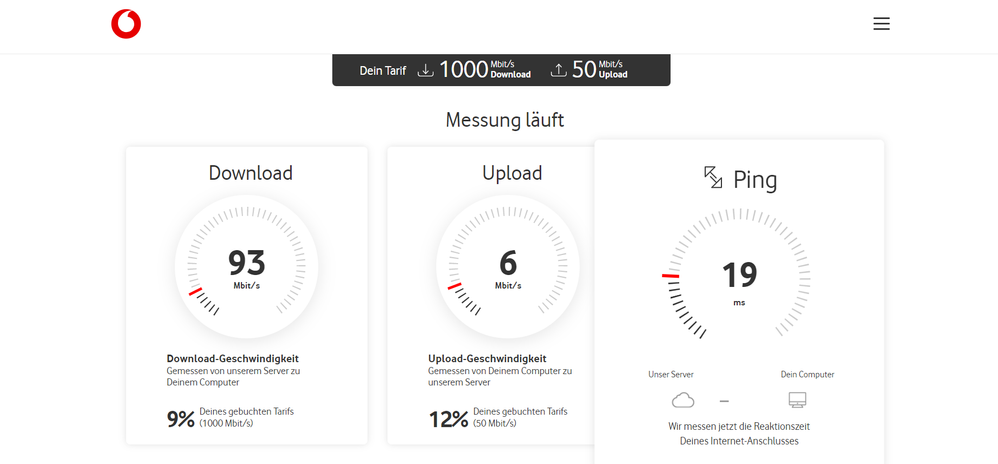Click the upload arrow icon in tariff bar
The image size is (998, 464).
click(x=559, y=70)
